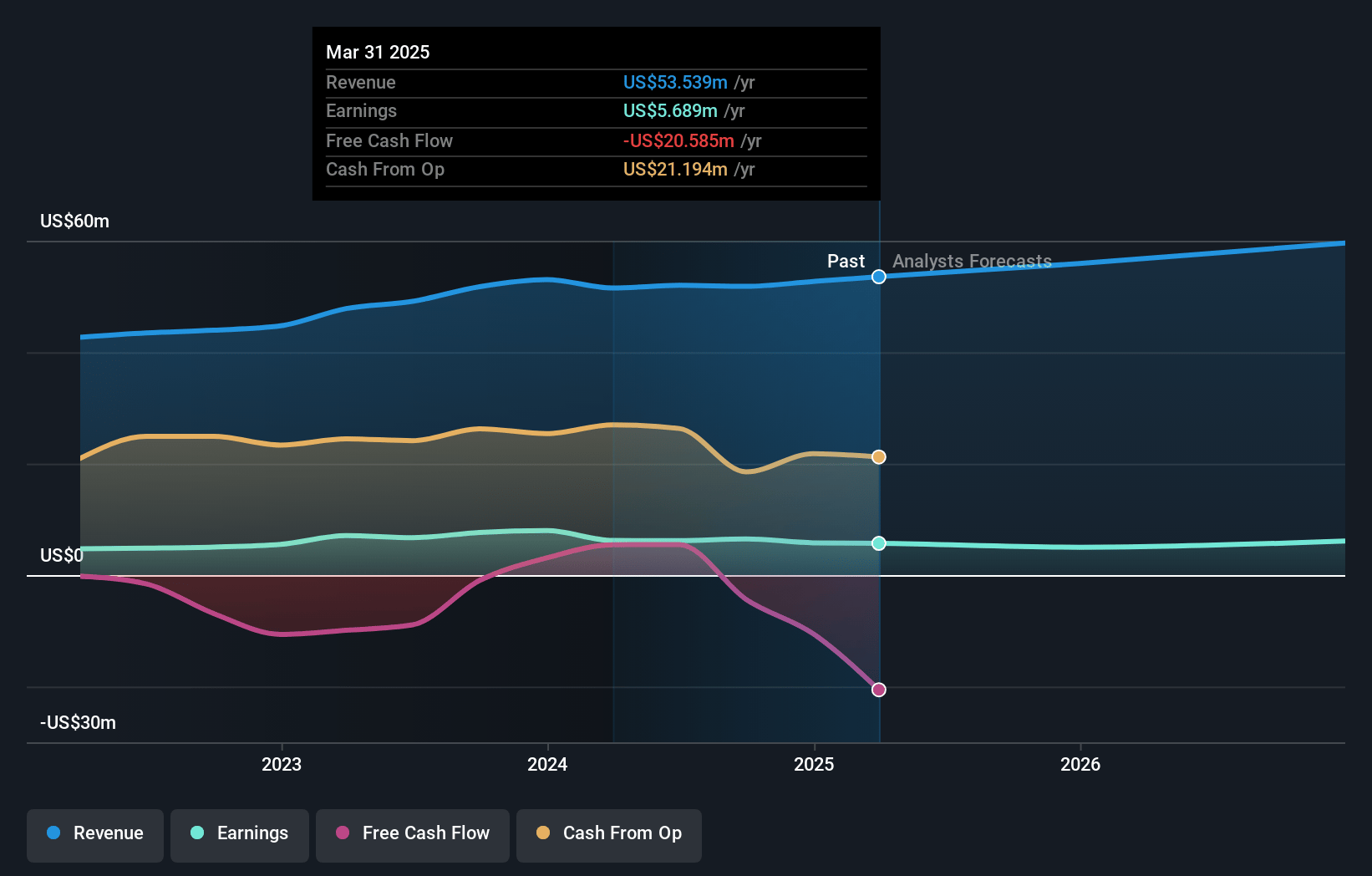Click the Revenue row label in tooltip
This screenshot has width=1372, height=876.
click(361, 83)
